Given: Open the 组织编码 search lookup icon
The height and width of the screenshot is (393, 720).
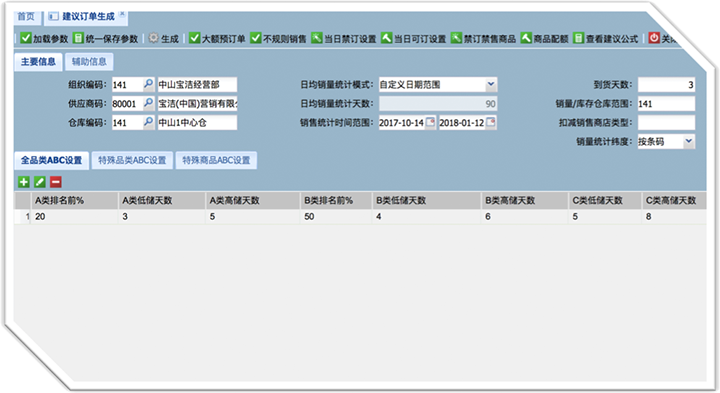Looking at the screenshot, I should point(149,84).
